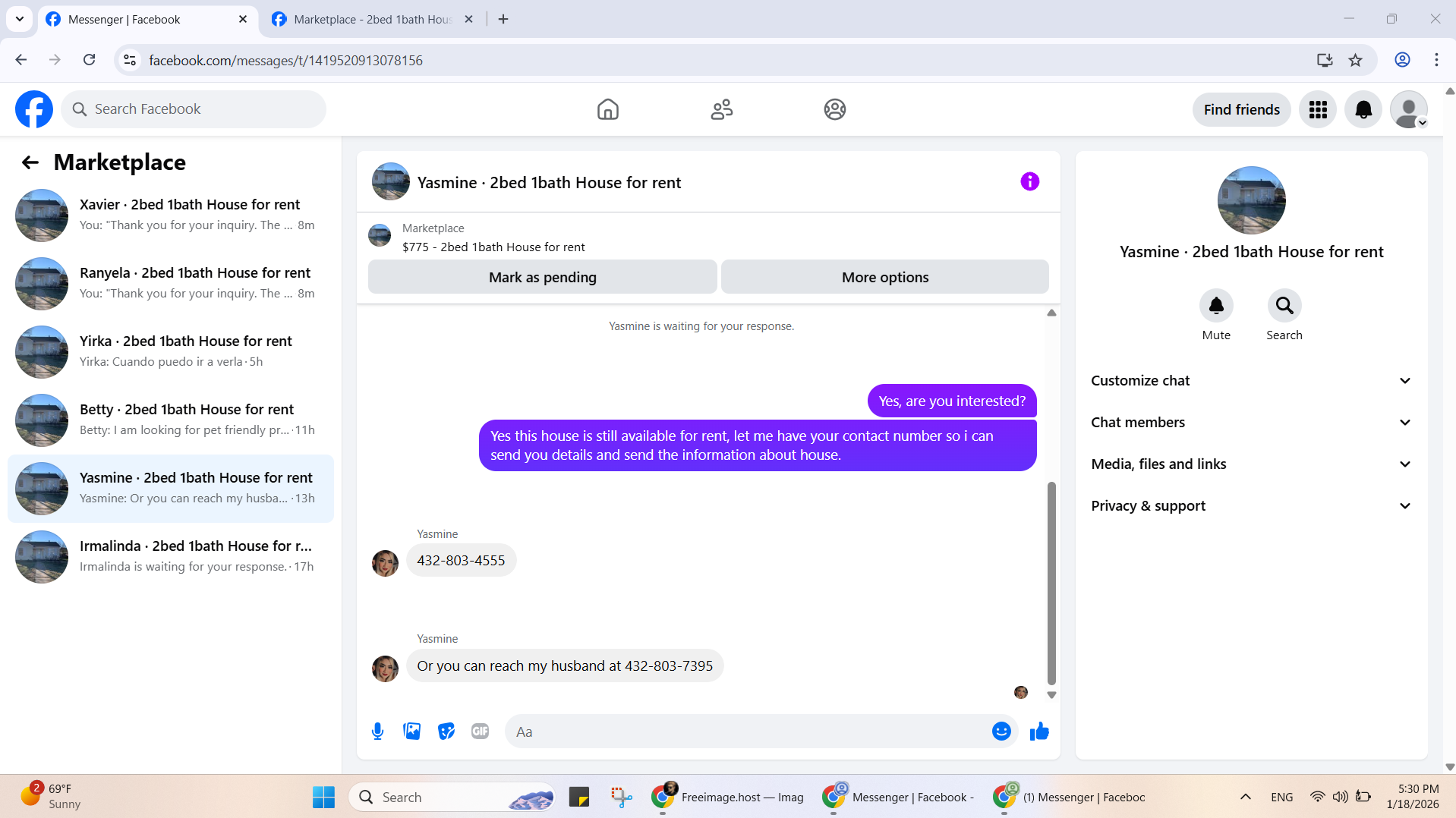Open Windows Start menu

[x=323, y=798]
